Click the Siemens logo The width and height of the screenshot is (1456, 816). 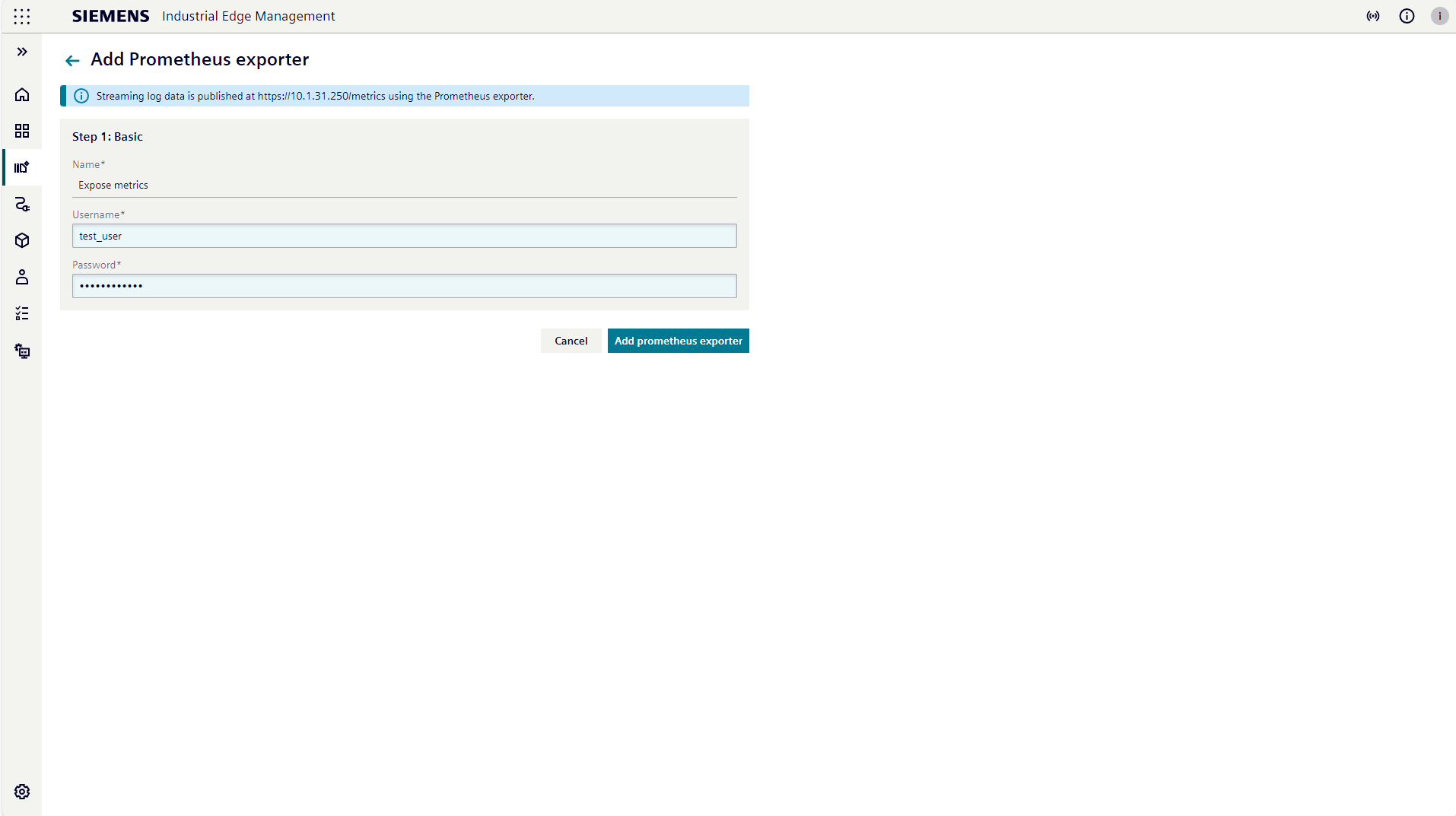[111, 16]
